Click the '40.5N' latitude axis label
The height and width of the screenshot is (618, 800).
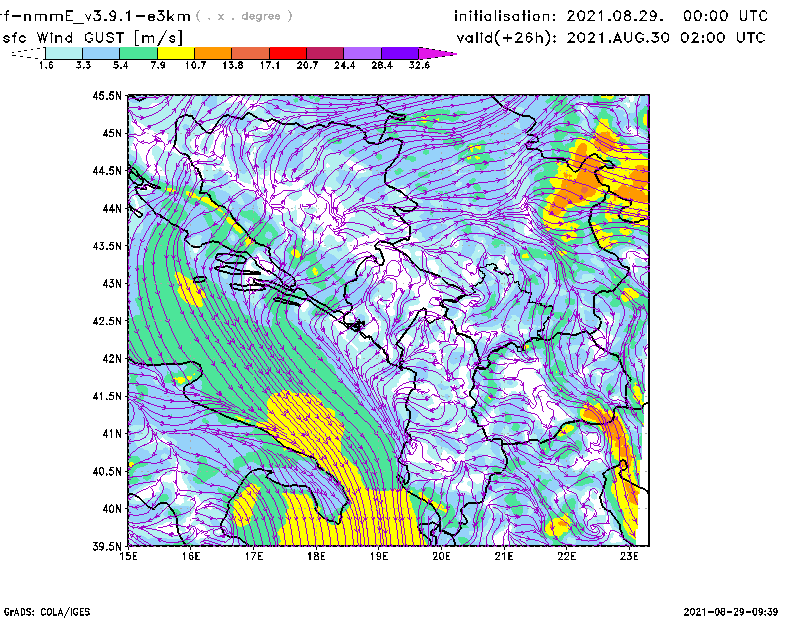[x=107, y=471]
